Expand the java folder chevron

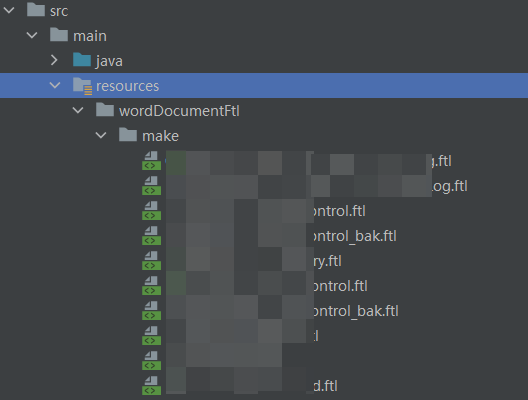point(54,60)
